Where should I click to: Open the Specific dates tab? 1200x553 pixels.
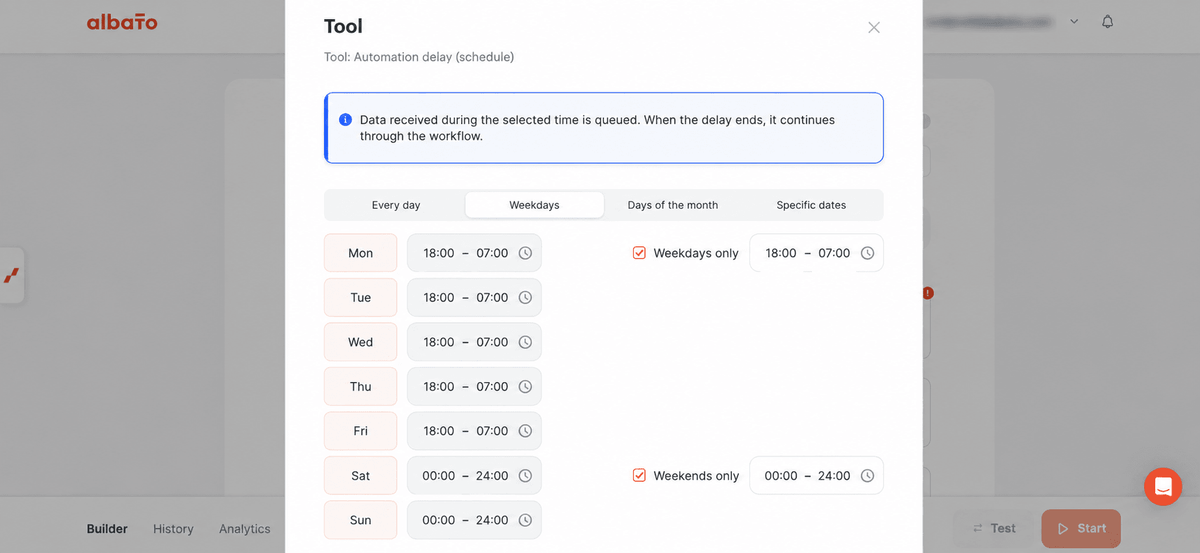point(811,205)
